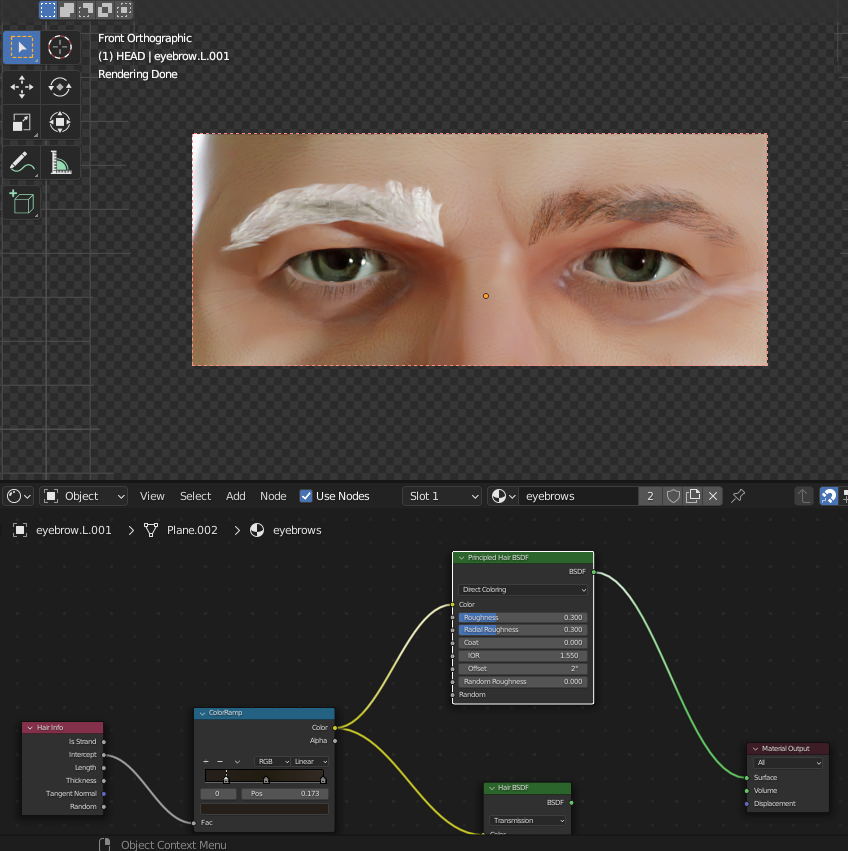Open the Add menu in node editor

(x=236, y=496)
